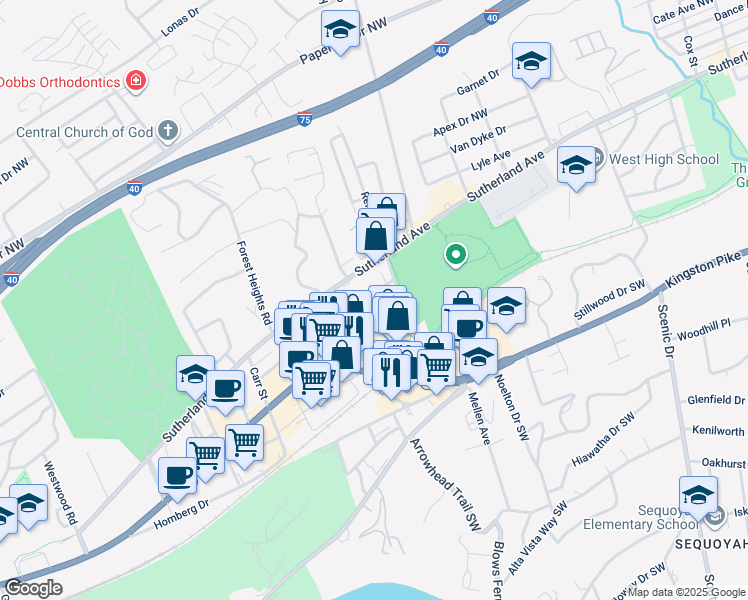Open the school marker on Papermill Dr NW
The image size is (748, 600).
coord(341,31)
